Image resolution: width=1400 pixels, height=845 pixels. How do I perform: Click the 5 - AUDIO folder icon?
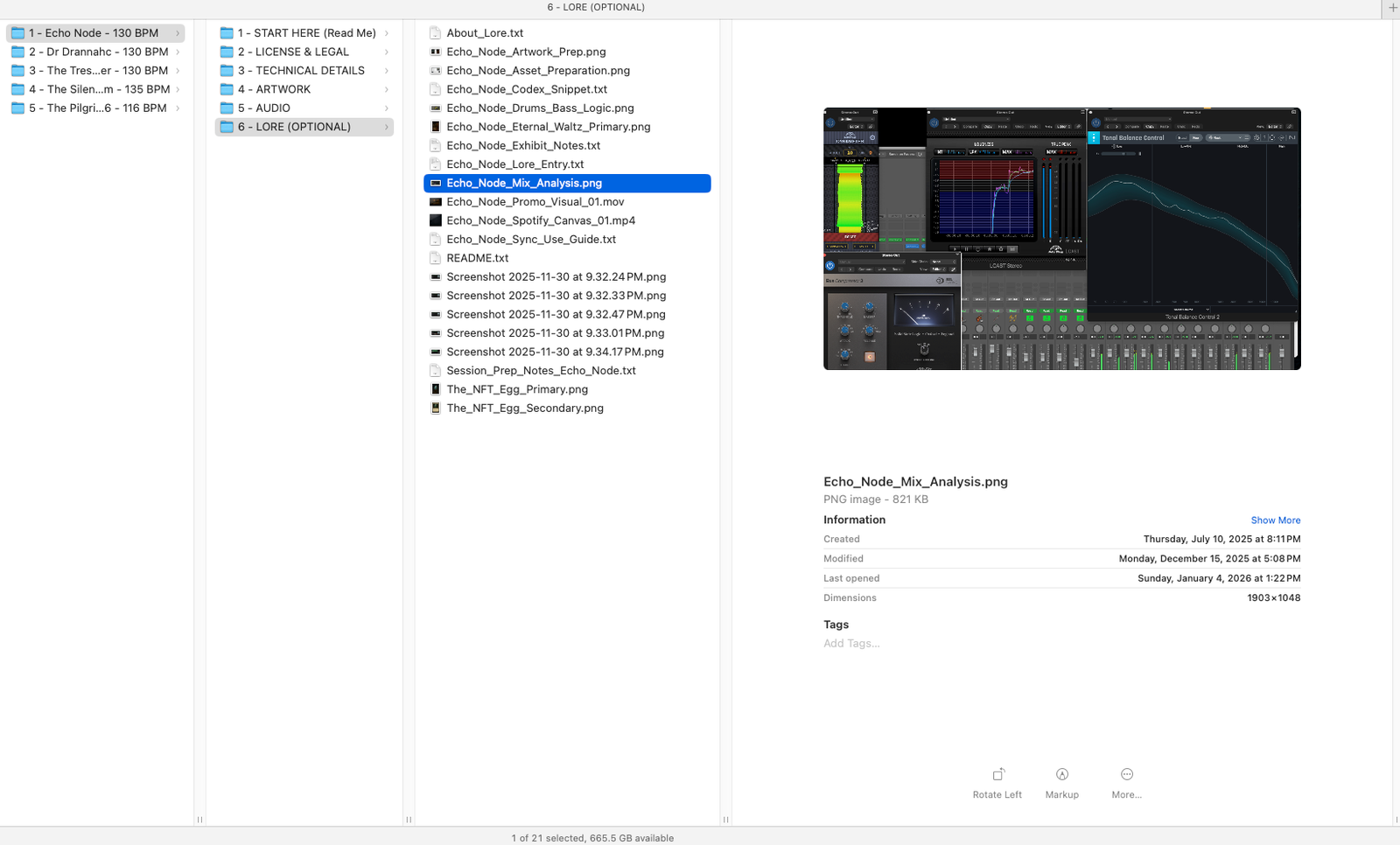pyautogui.click(x=227, y=108)
